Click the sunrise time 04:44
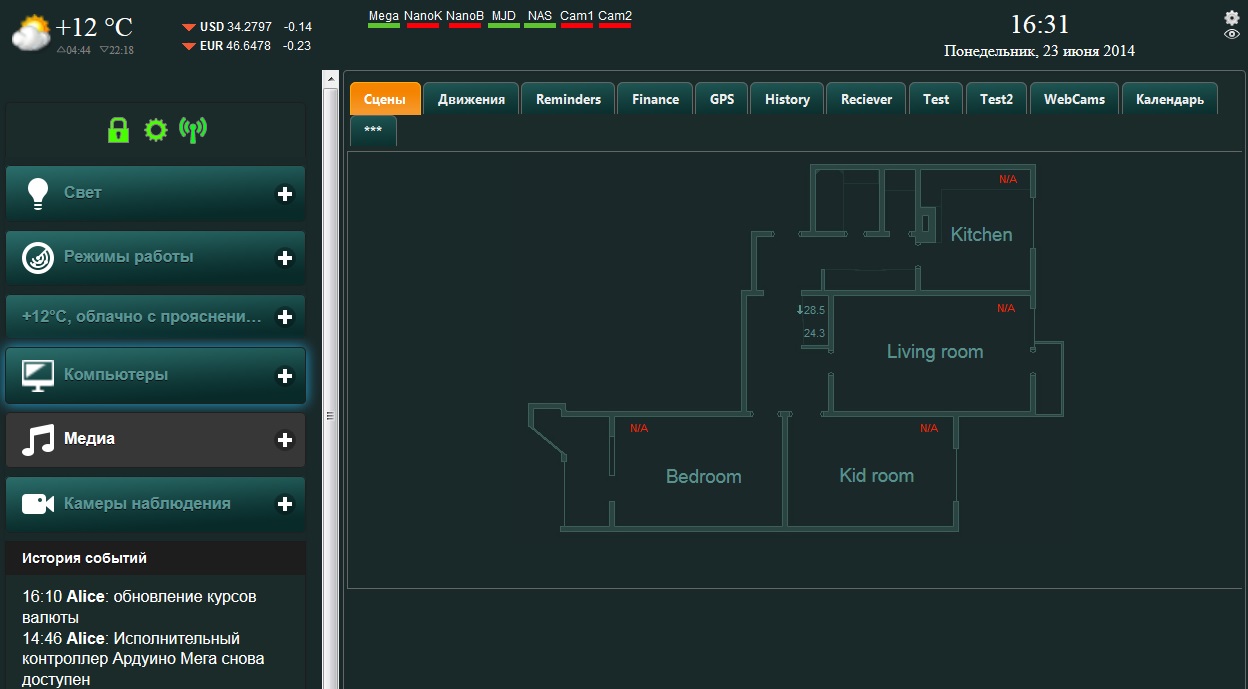Image resolution: width=1248 pixels, height=689 pixels. [74, 50]
